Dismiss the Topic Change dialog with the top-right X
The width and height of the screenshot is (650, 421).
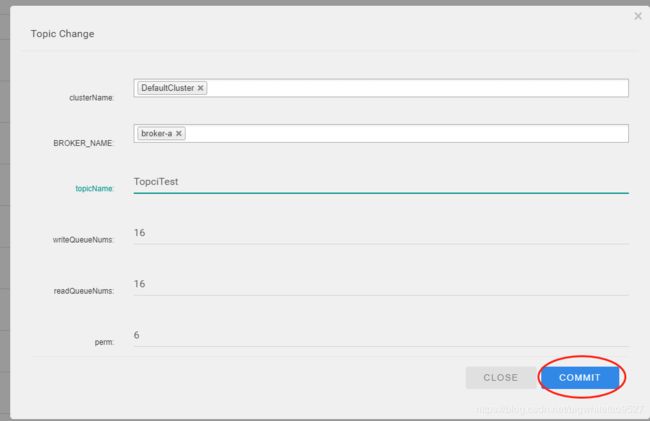click(x=638, y=16)
